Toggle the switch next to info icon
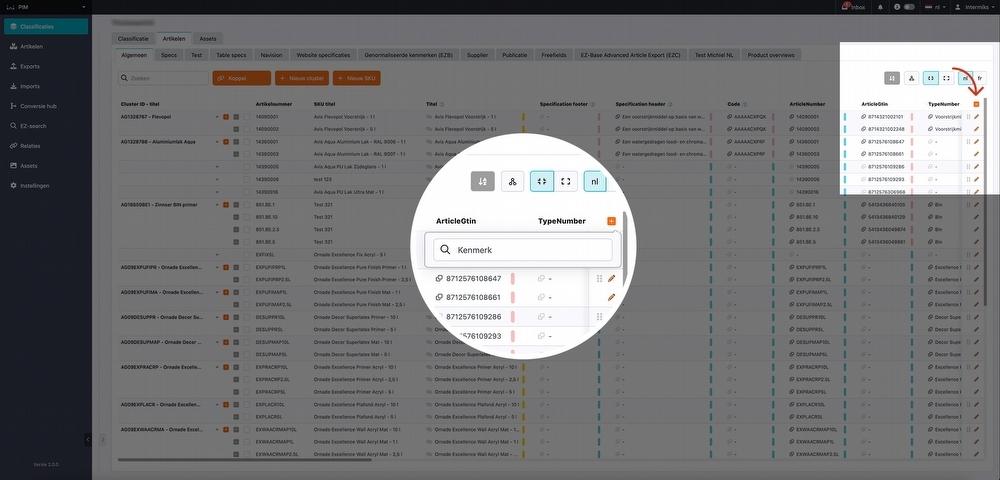Viewport: 1000px width, 480px height. click(909, 7)
